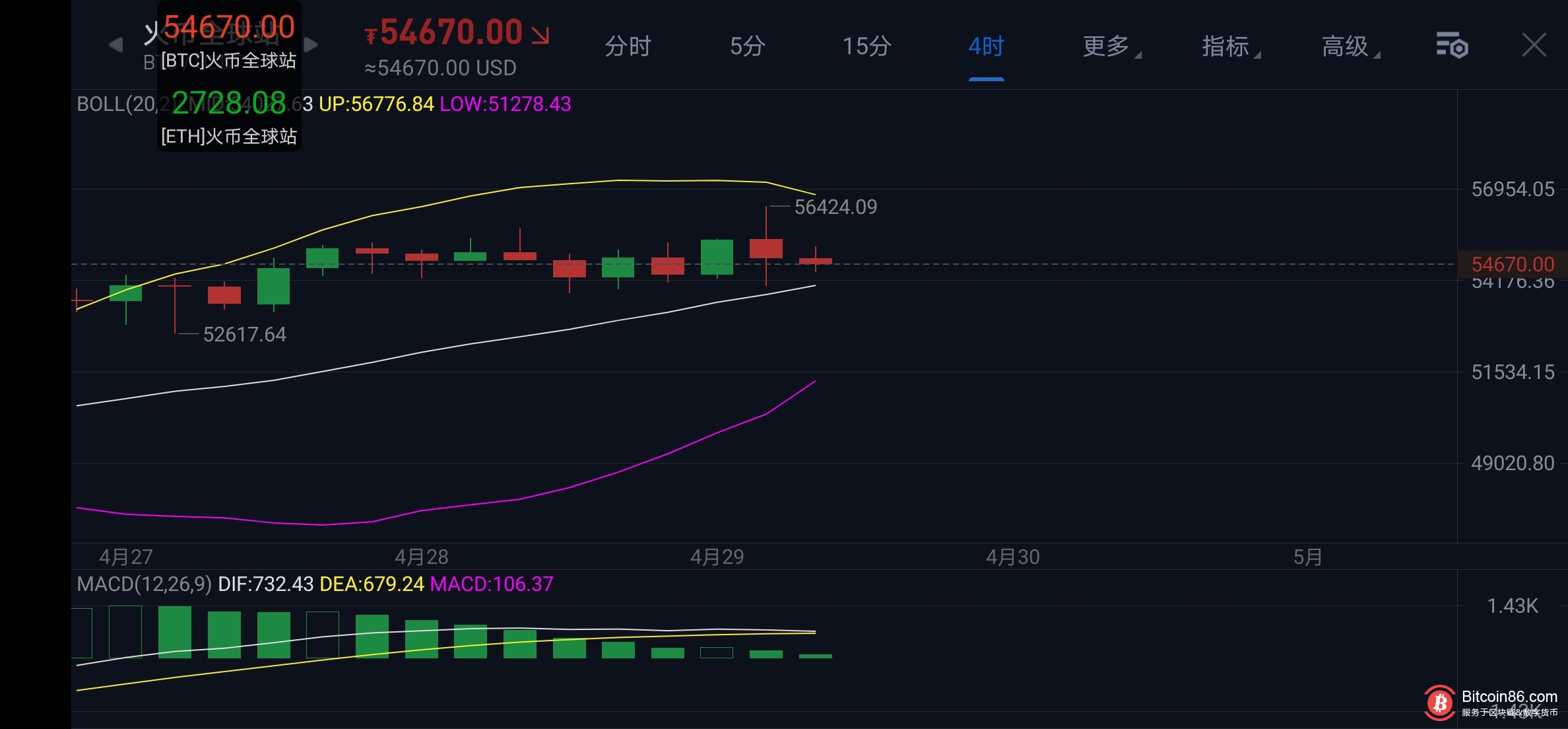Image resolution: width=1568 pixels, height=729 pixels.
Task: Tap the red down-trend arrow beside the price
Action: [x=540, y=35]
